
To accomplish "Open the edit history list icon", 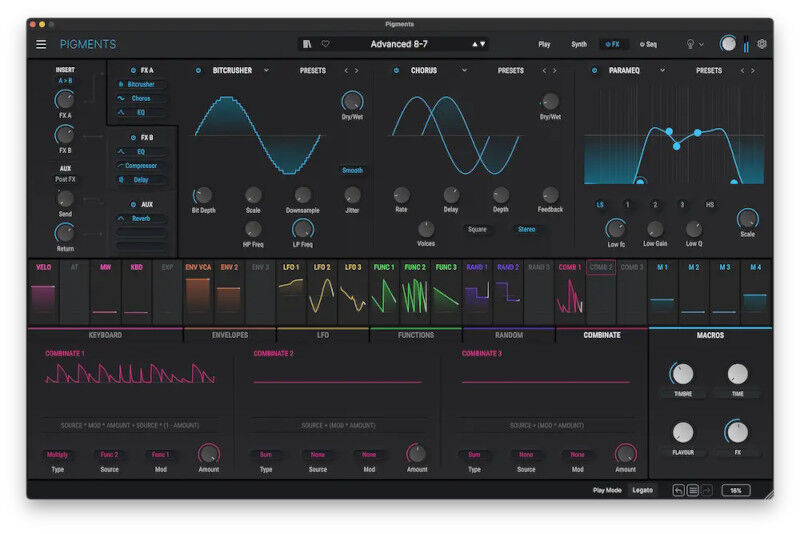I will (x=692, y=490).
